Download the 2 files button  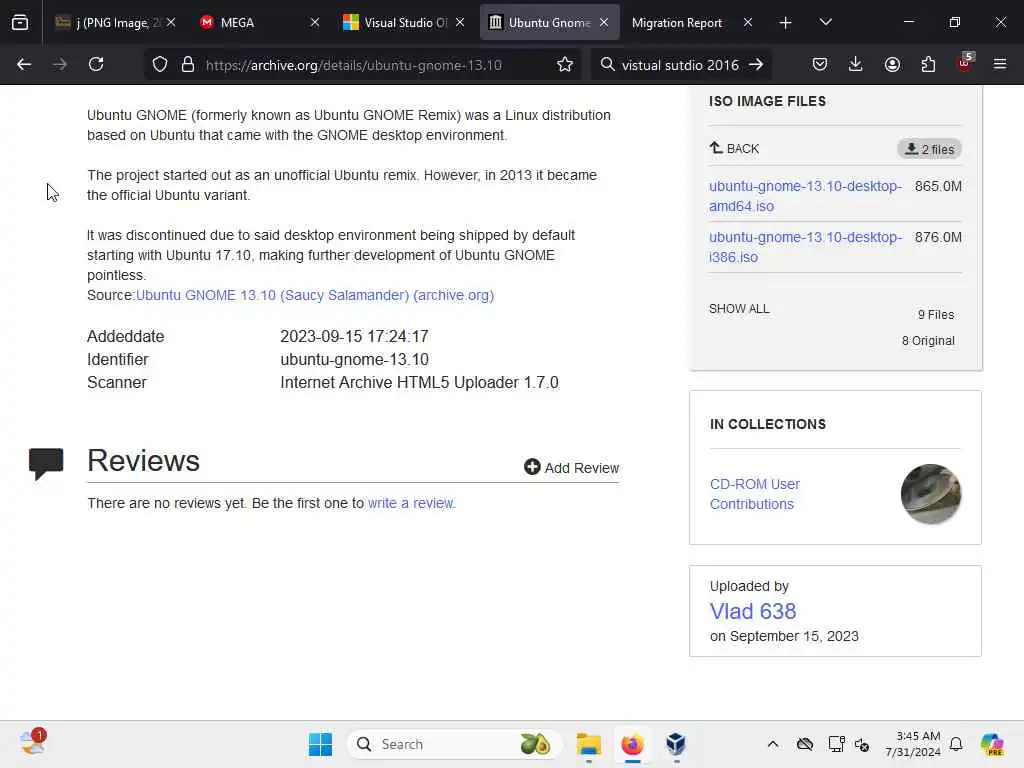point(929,149)
